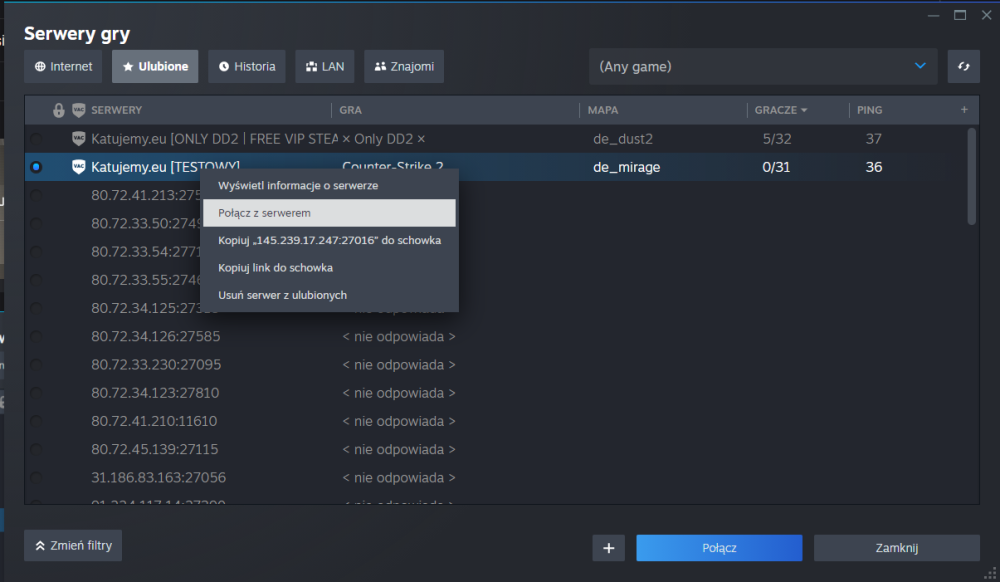Viewport: 1000px width, 582px height.
Task: Sort by the MAPA column header
Action: [x=603, y=110]
